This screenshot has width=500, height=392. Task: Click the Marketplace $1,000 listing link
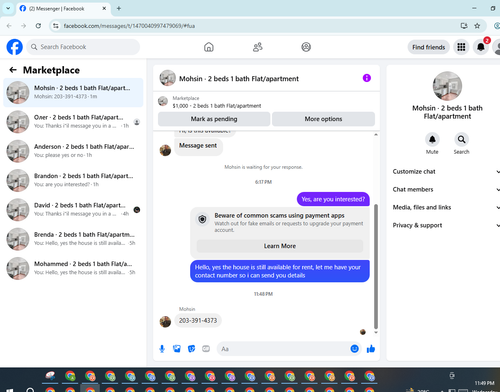[x=217, y=102]
